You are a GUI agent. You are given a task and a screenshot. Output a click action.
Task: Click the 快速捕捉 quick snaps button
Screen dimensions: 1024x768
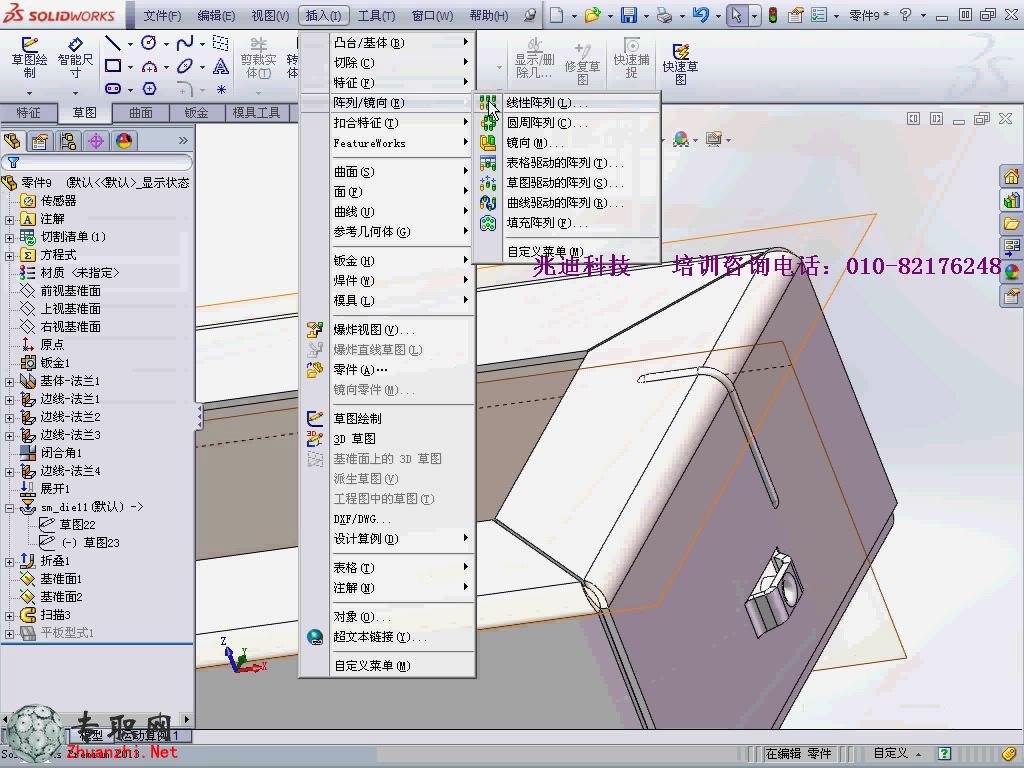tap(632, 59)
